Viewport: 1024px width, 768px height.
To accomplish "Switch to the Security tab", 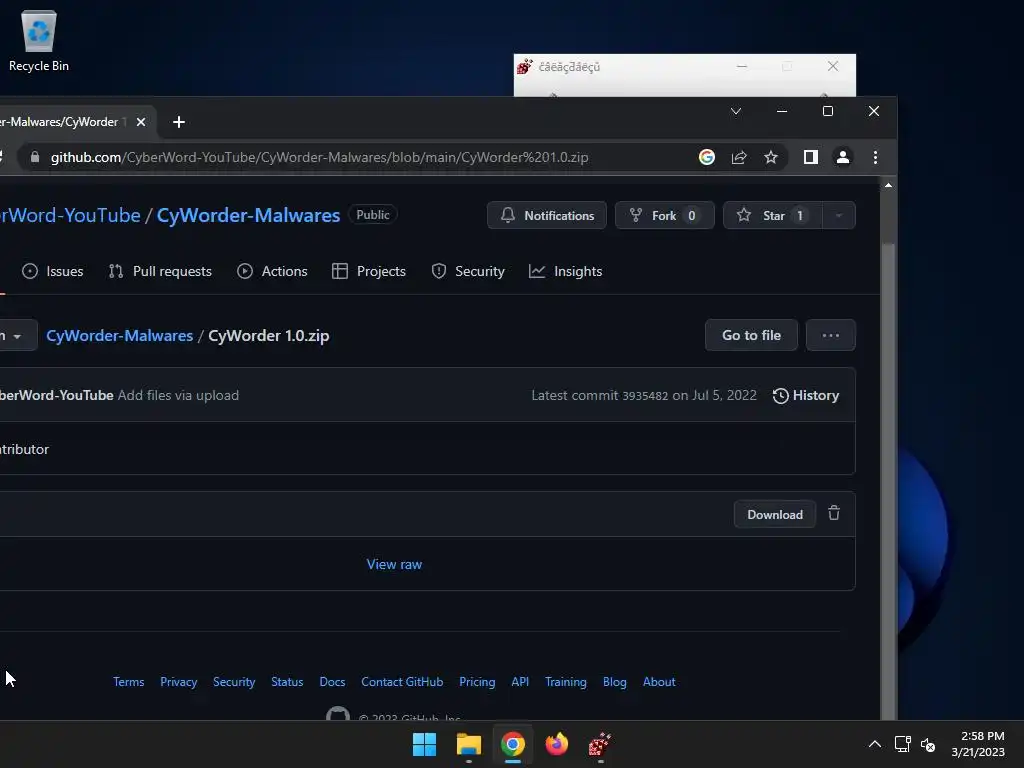I will tap(468, 271).
